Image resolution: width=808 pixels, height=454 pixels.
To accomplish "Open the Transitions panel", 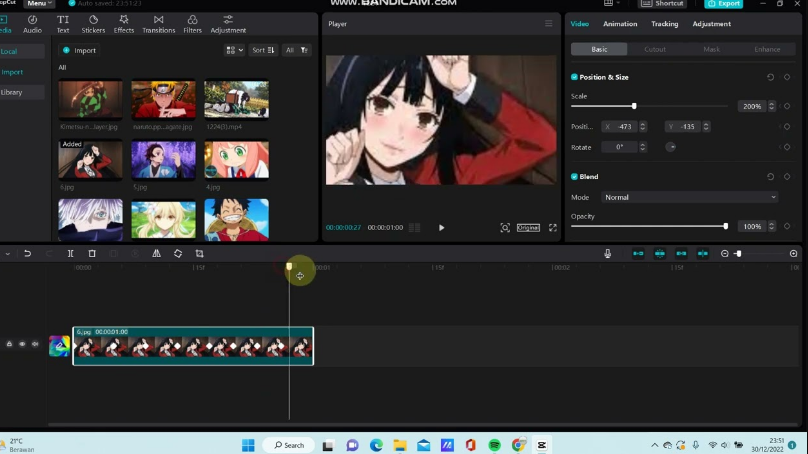I will 158,24.
